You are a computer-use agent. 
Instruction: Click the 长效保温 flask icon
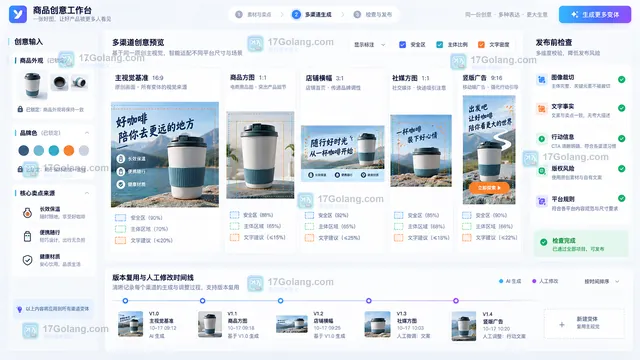pyautogui.click(x=27, y=213)
